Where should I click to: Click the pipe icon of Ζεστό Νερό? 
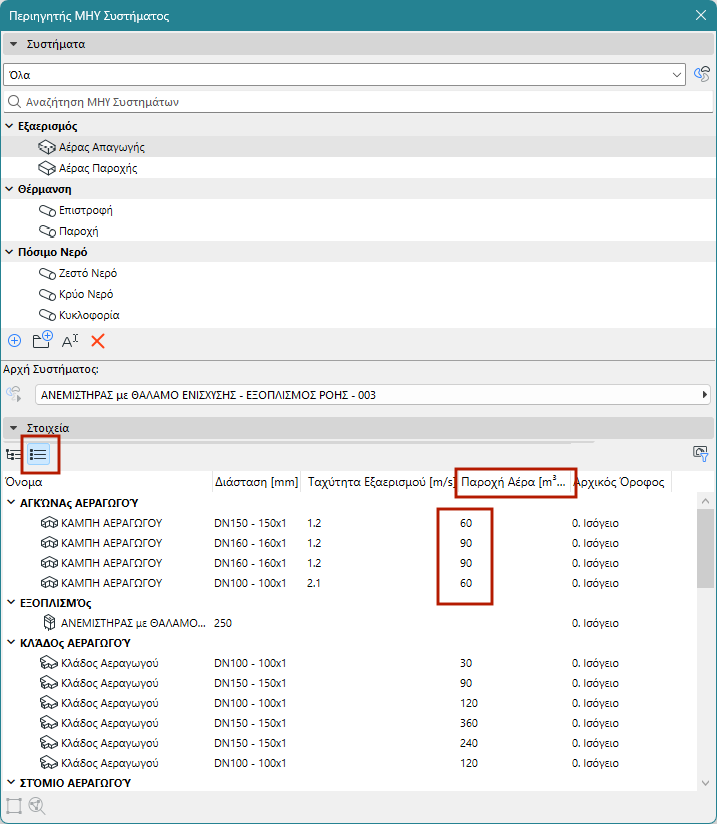47,274
